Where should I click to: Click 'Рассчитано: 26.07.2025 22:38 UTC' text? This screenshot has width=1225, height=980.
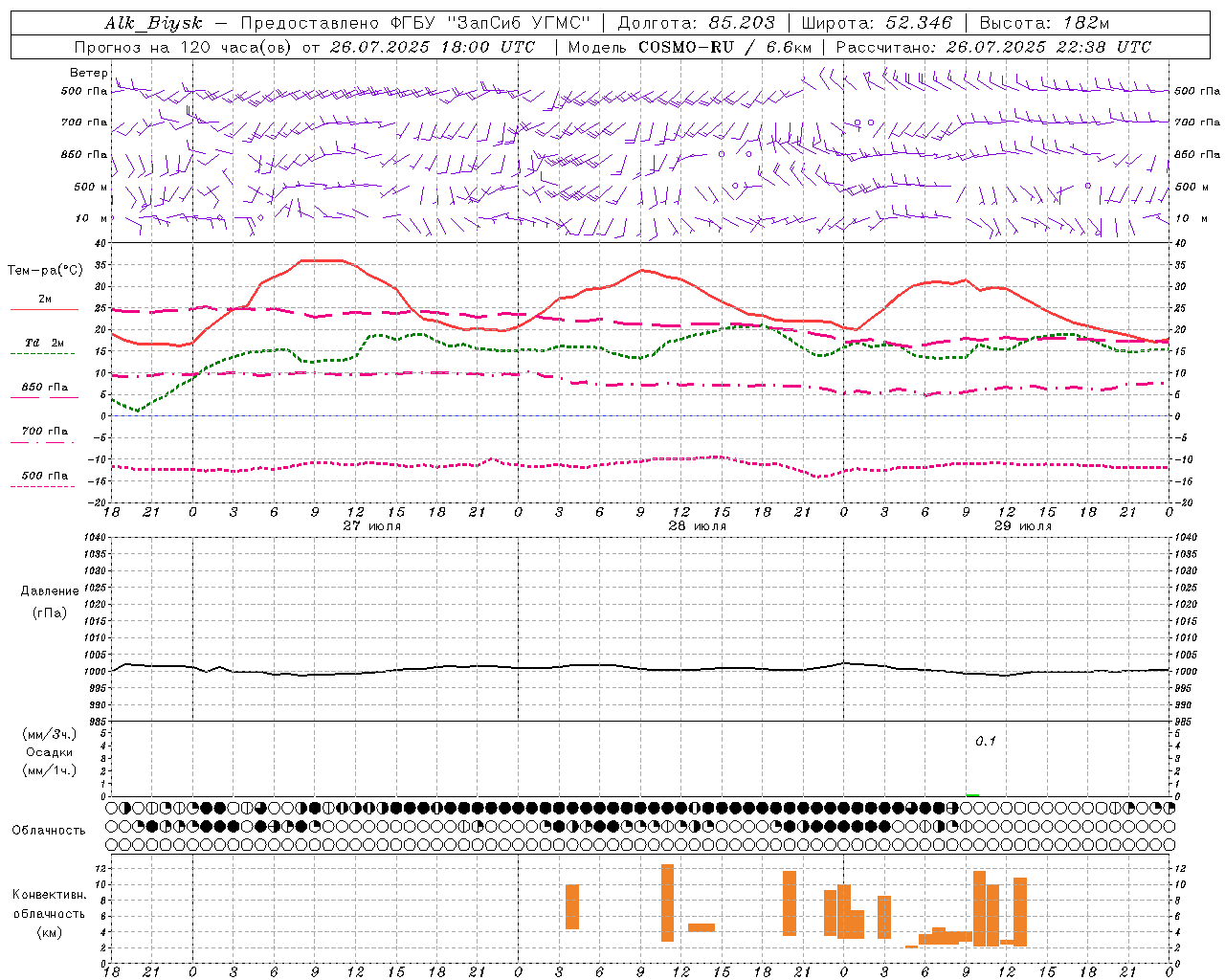pyautogui.click(x=993, y=47)
